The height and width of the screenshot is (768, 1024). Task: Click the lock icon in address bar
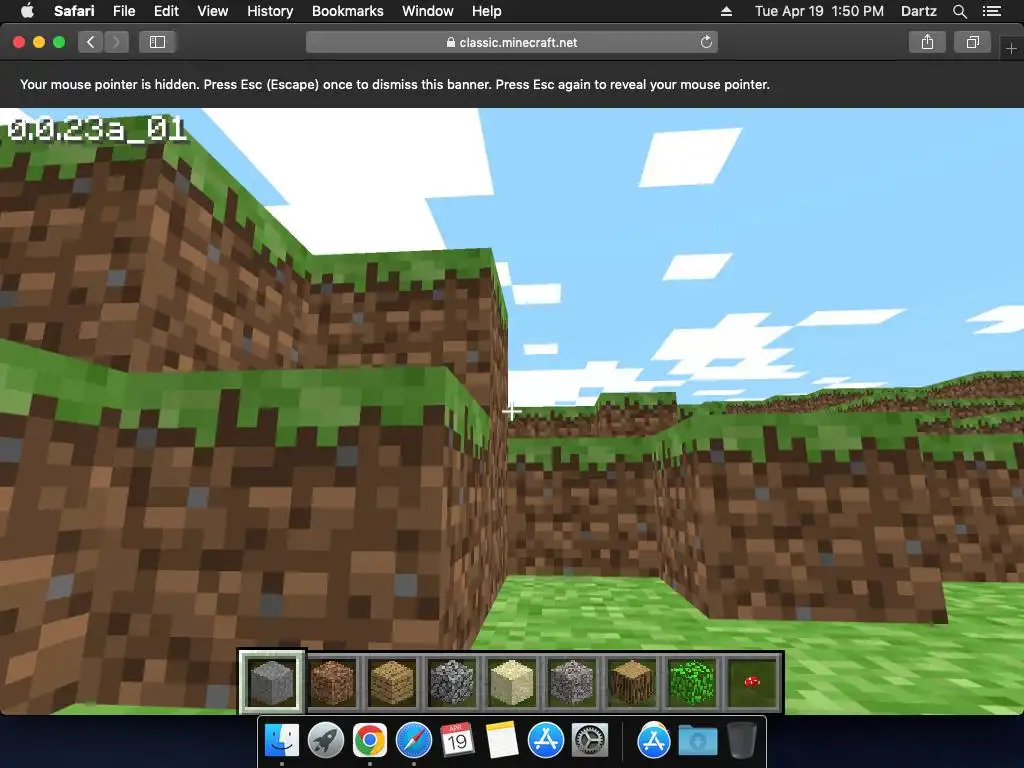coord(451,42)
